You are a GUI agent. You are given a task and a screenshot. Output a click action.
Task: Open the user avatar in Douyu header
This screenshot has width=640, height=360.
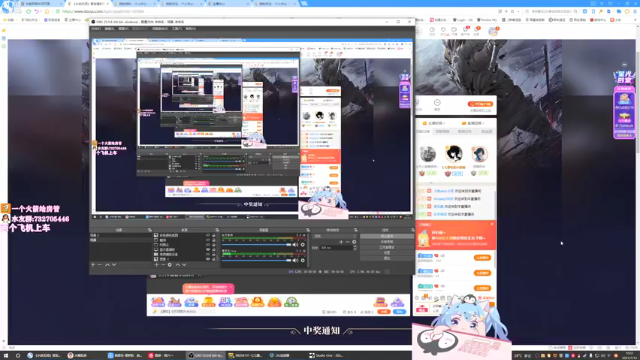coord(493,31)
